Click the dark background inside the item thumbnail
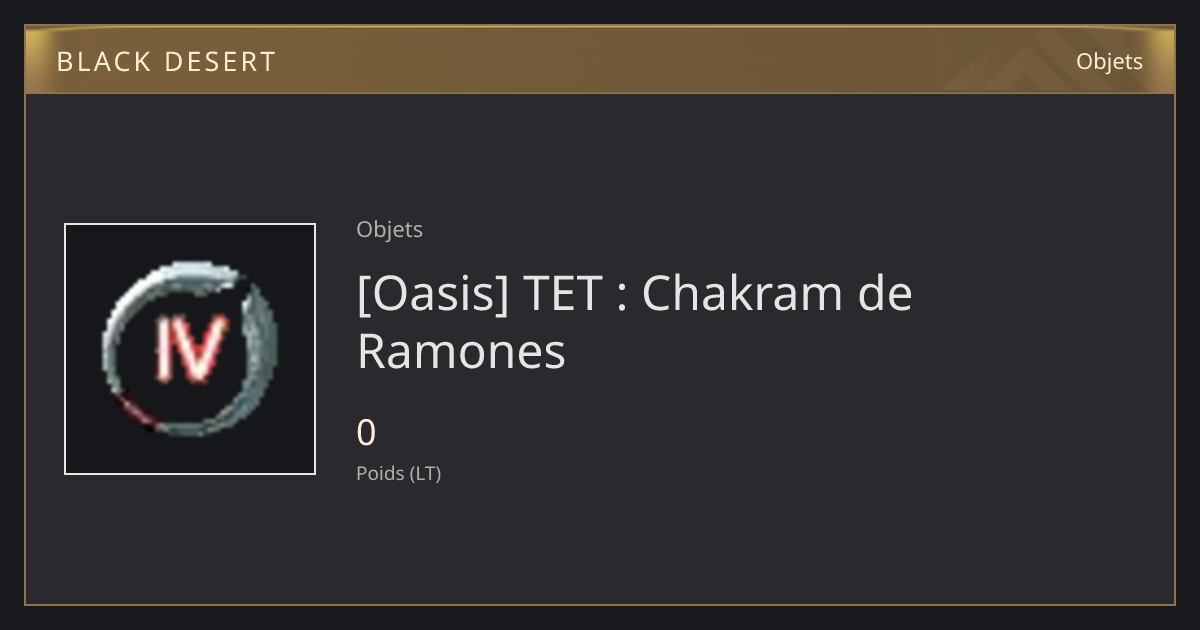This screenshot has height=630, width=1200. 90,250
